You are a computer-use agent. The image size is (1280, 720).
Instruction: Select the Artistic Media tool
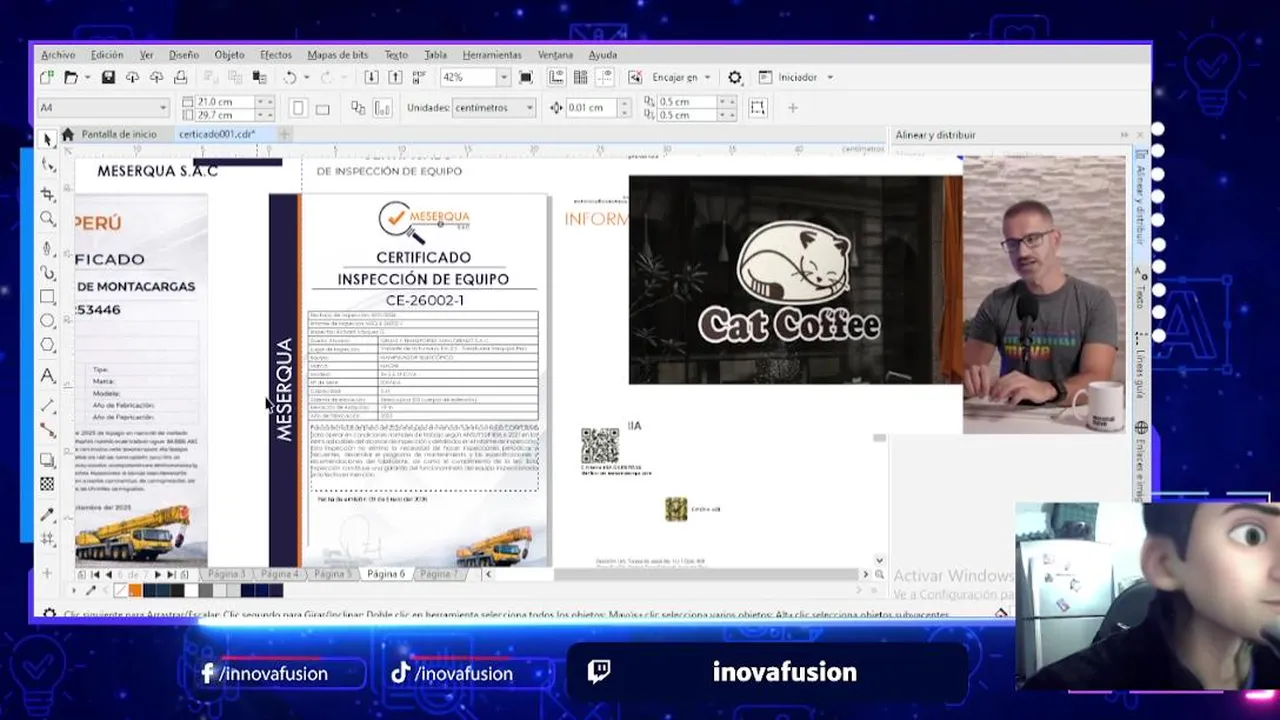pos(47,272)
